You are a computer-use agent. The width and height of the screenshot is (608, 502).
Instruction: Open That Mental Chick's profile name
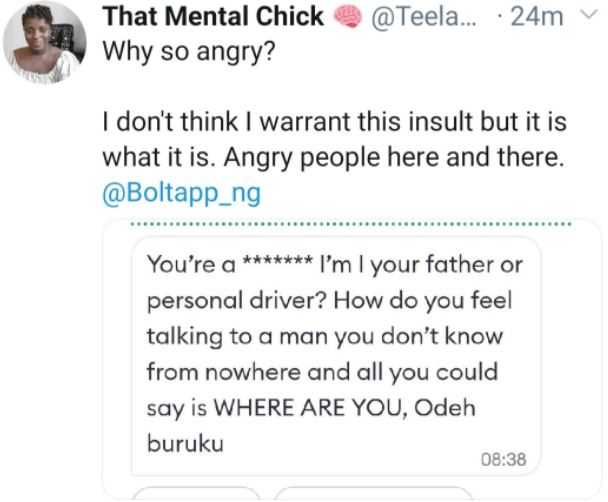point(214,17)
